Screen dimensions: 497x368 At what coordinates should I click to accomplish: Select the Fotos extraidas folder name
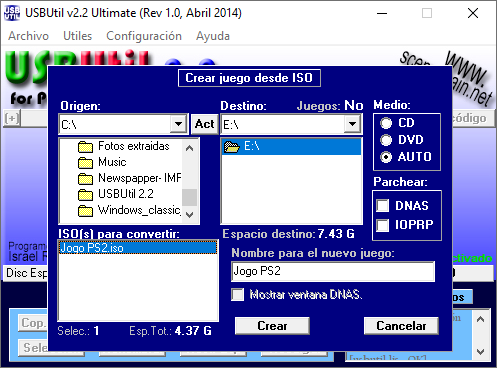[134, 146]
